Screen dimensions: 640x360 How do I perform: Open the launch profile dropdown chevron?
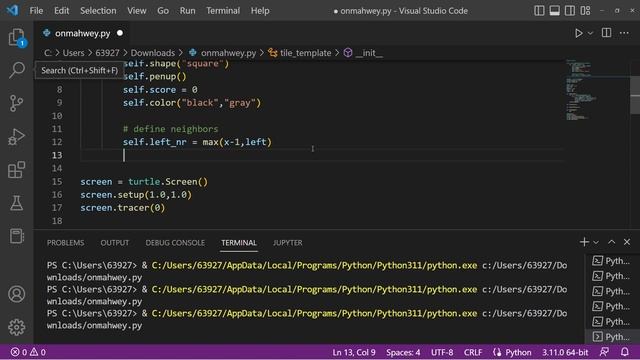(596, 242)
